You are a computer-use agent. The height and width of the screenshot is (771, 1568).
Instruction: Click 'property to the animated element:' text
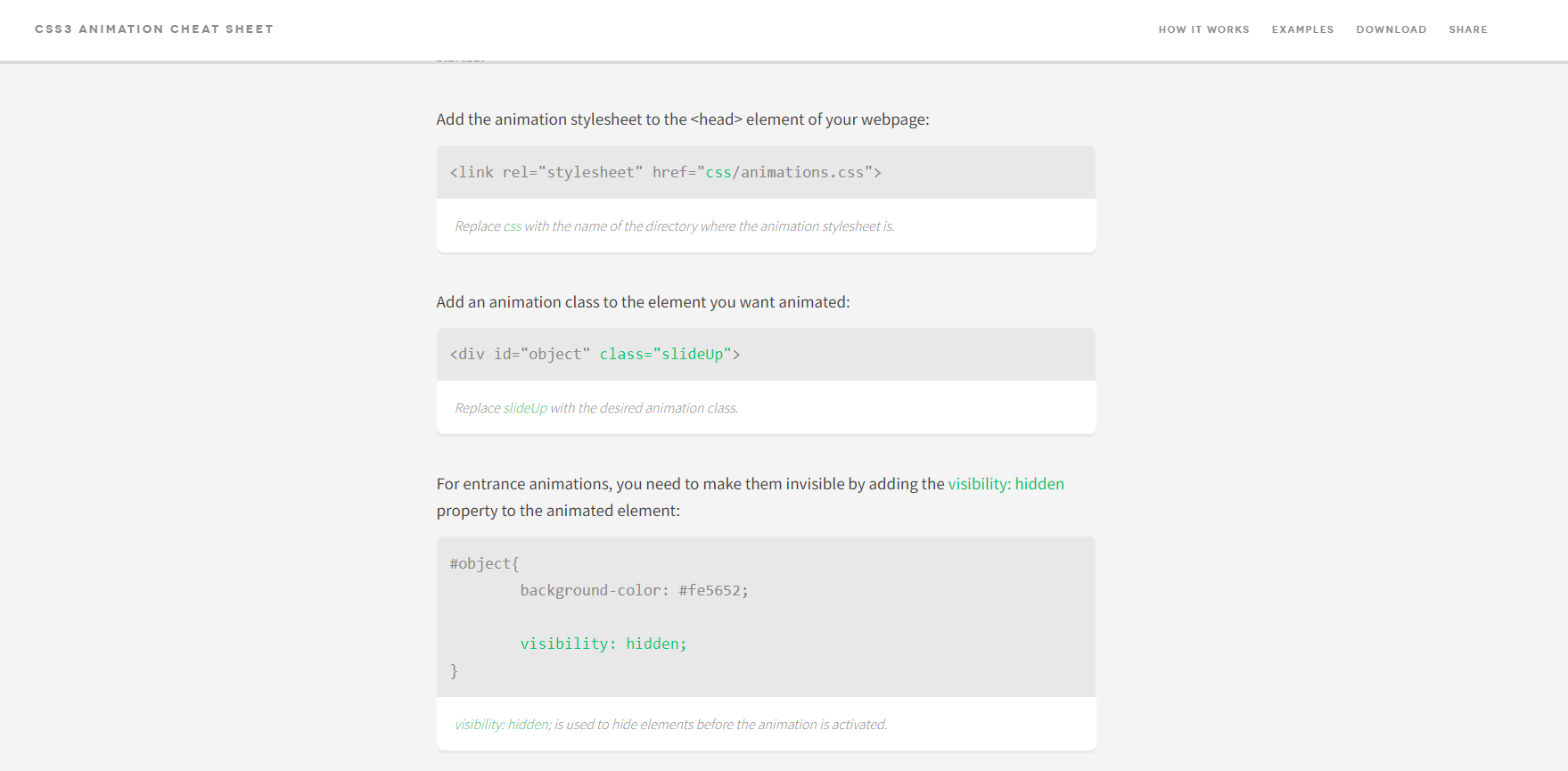click(558, 511)
